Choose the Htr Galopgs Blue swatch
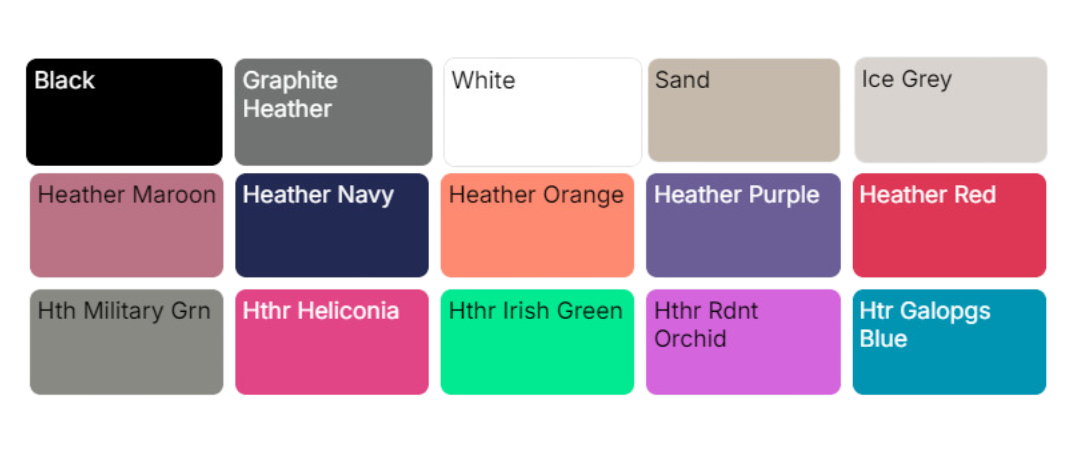 click(x=950, y=341)
